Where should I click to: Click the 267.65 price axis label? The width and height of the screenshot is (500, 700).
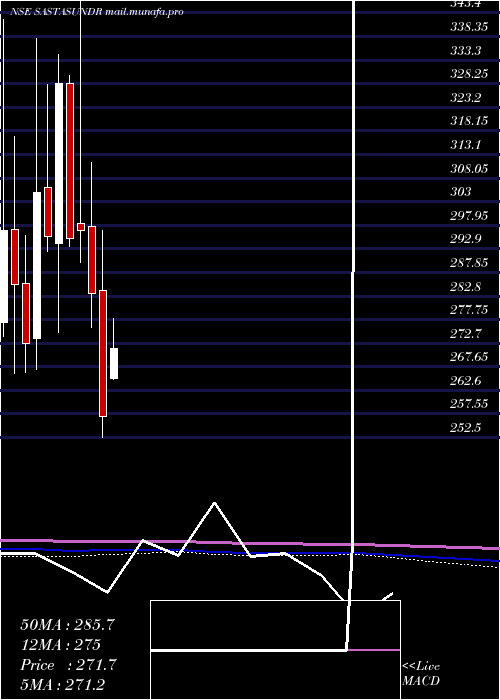pos(469,357)
